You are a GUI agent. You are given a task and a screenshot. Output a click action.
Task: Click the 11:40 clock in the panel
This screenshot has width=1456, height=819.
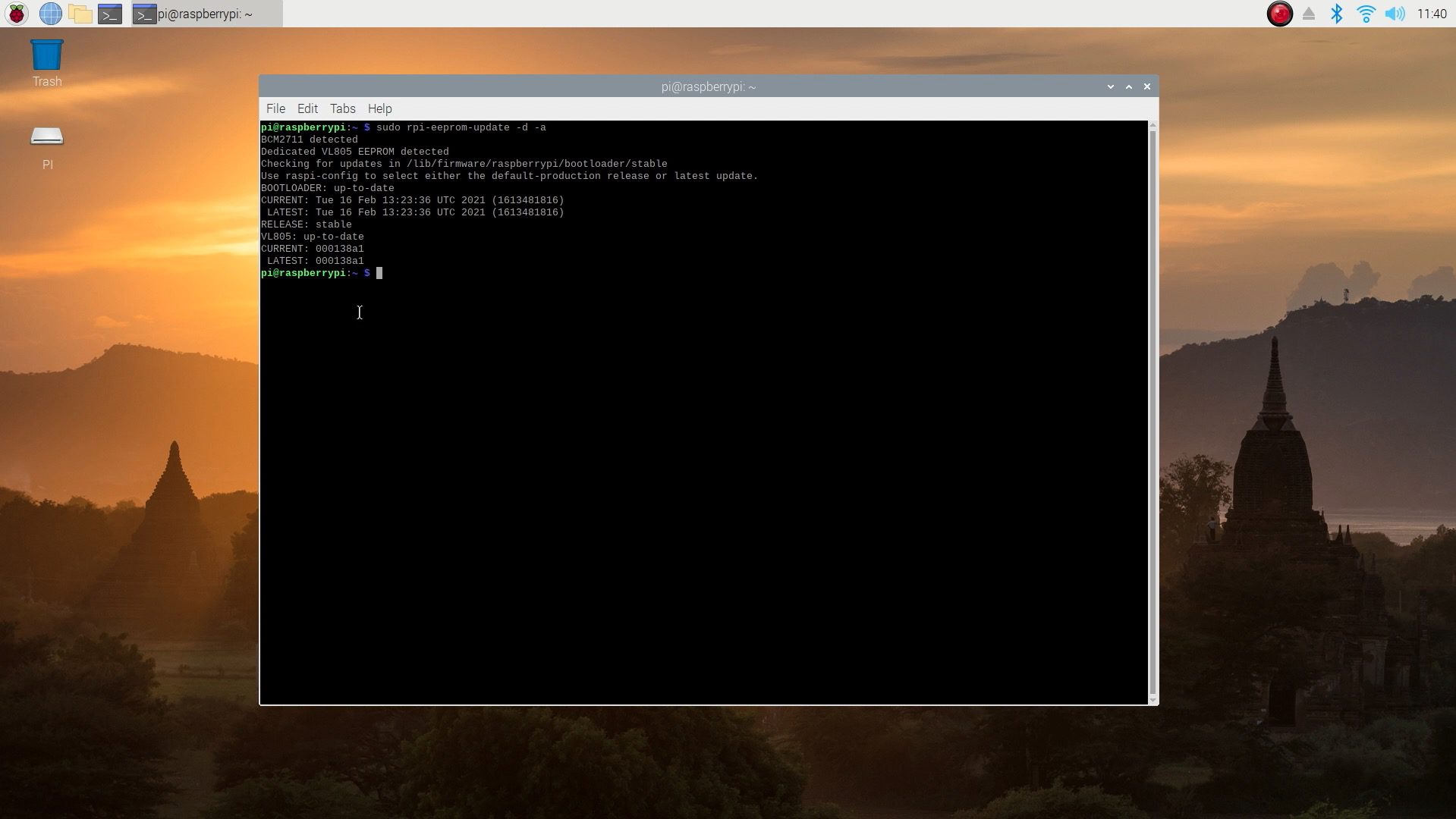click(1431, 14)
